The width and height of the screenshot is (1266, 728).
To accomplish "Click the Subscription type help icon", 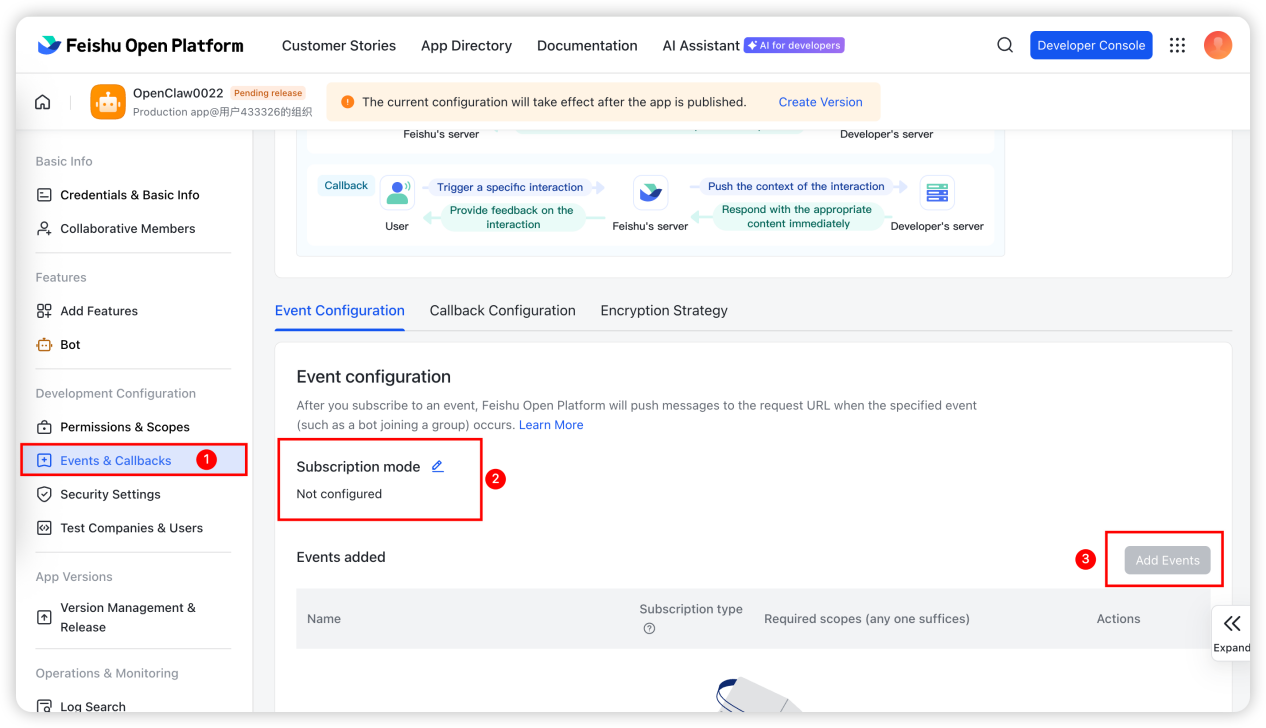I will [649, 628].
